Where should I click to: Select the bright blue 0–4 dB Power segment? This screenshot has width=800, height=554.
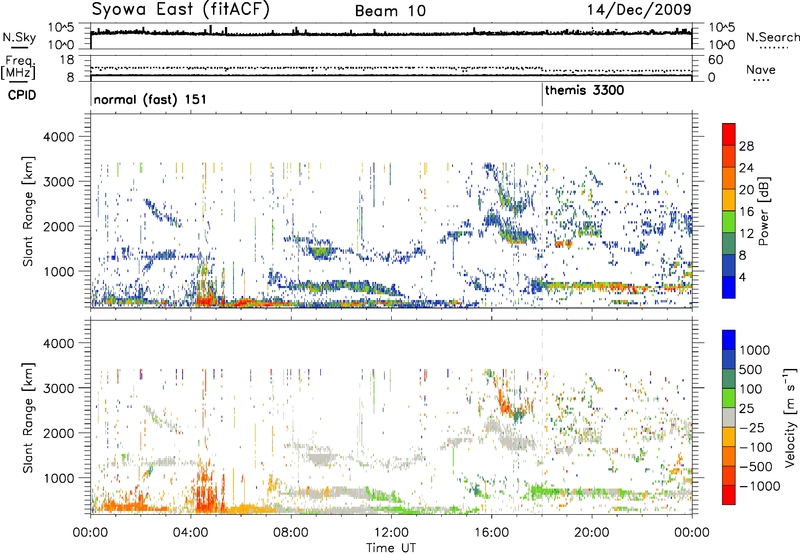(729, 288)
